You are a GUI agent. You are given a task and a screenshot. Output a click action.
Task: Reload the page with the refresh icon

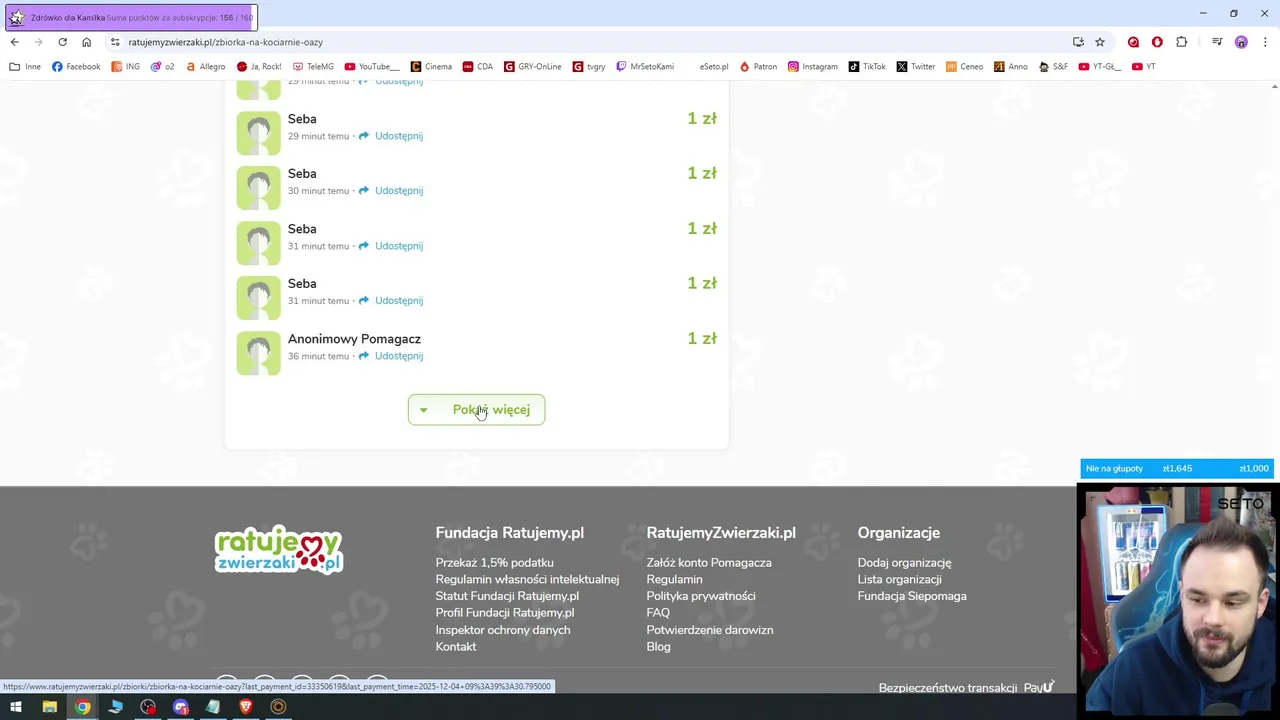(62, 42)
